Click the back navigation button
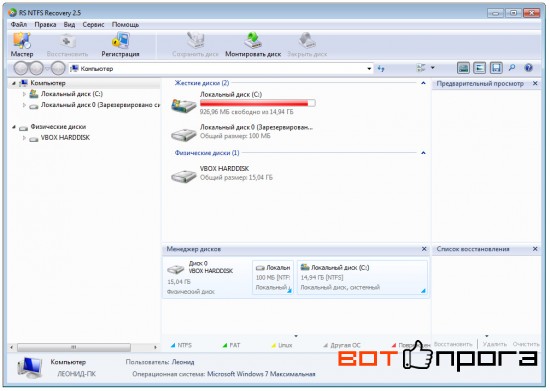The height and width of the screenshot is (391, 550). [x=21, y=68]
